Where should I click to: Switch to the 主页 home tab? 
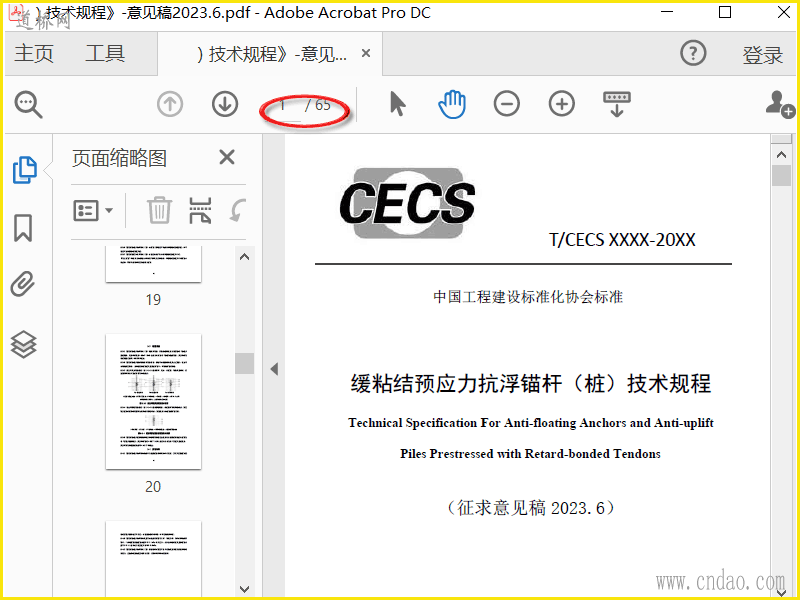34,54
